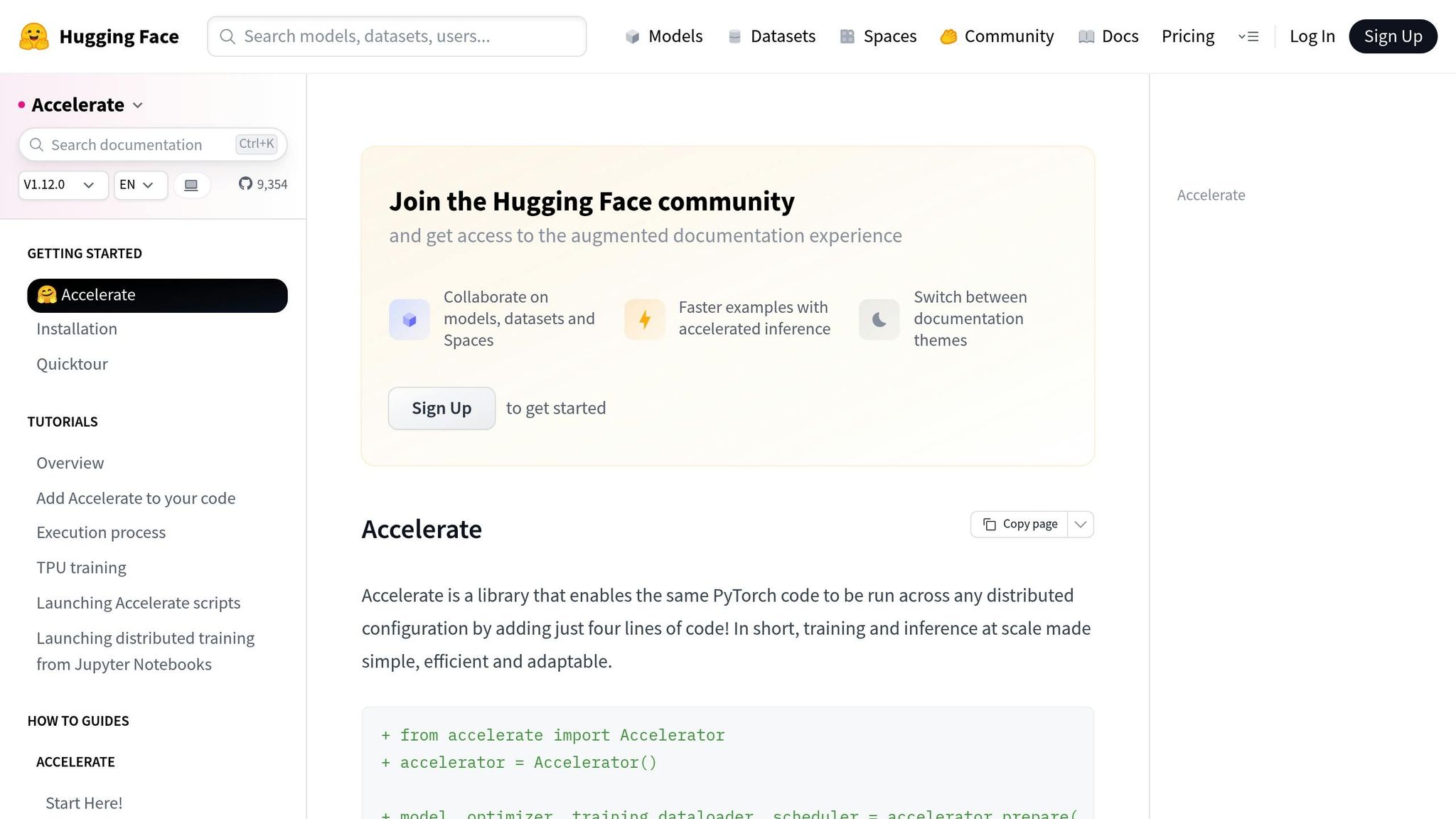Select Launching Accelerate scripts in sidebar
This screenshot has height=819, width=1456.
click(x=139, y=602)
